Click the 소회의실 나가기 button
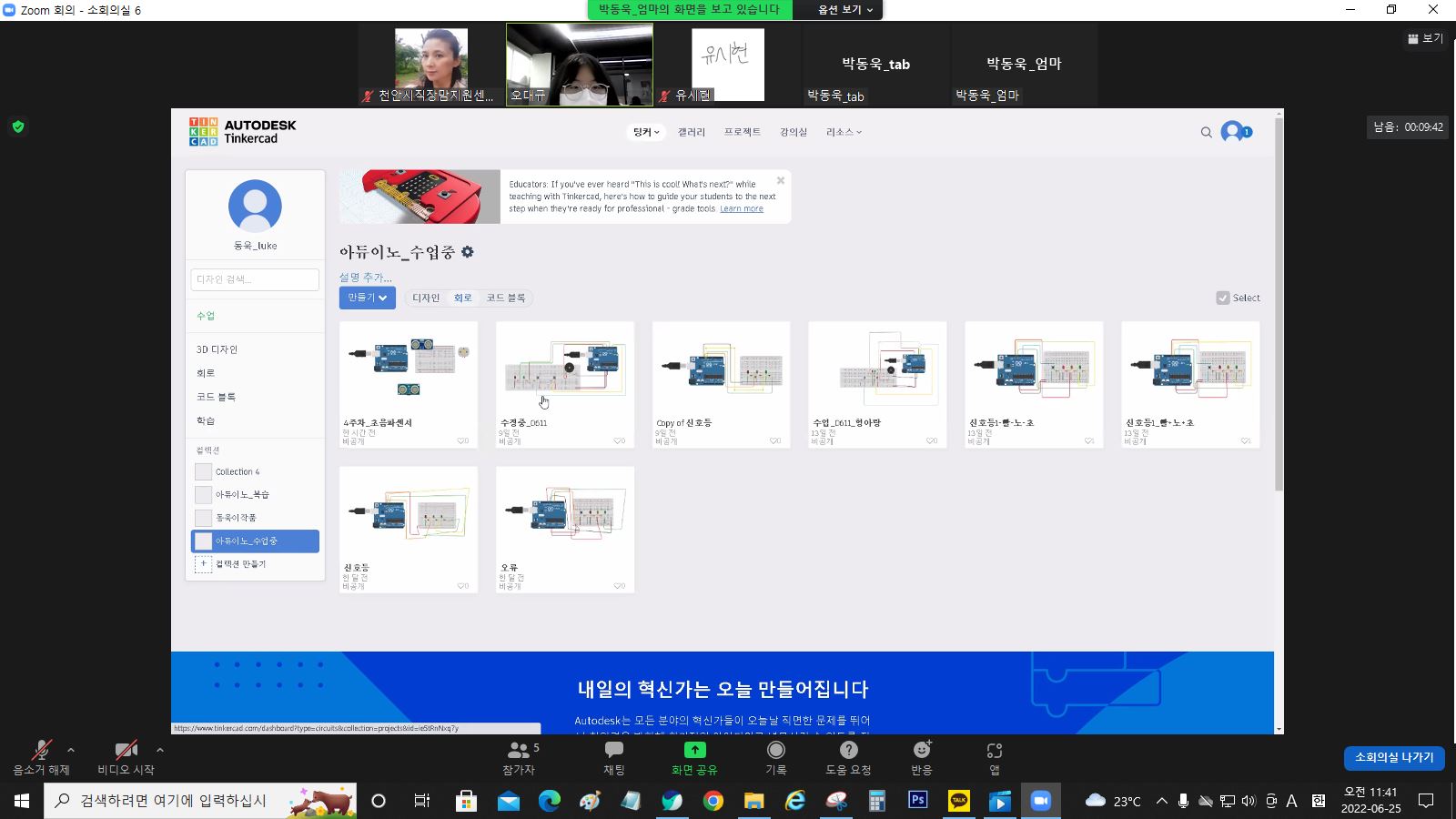This screenshot has height=819, width=1456. 1393,757
